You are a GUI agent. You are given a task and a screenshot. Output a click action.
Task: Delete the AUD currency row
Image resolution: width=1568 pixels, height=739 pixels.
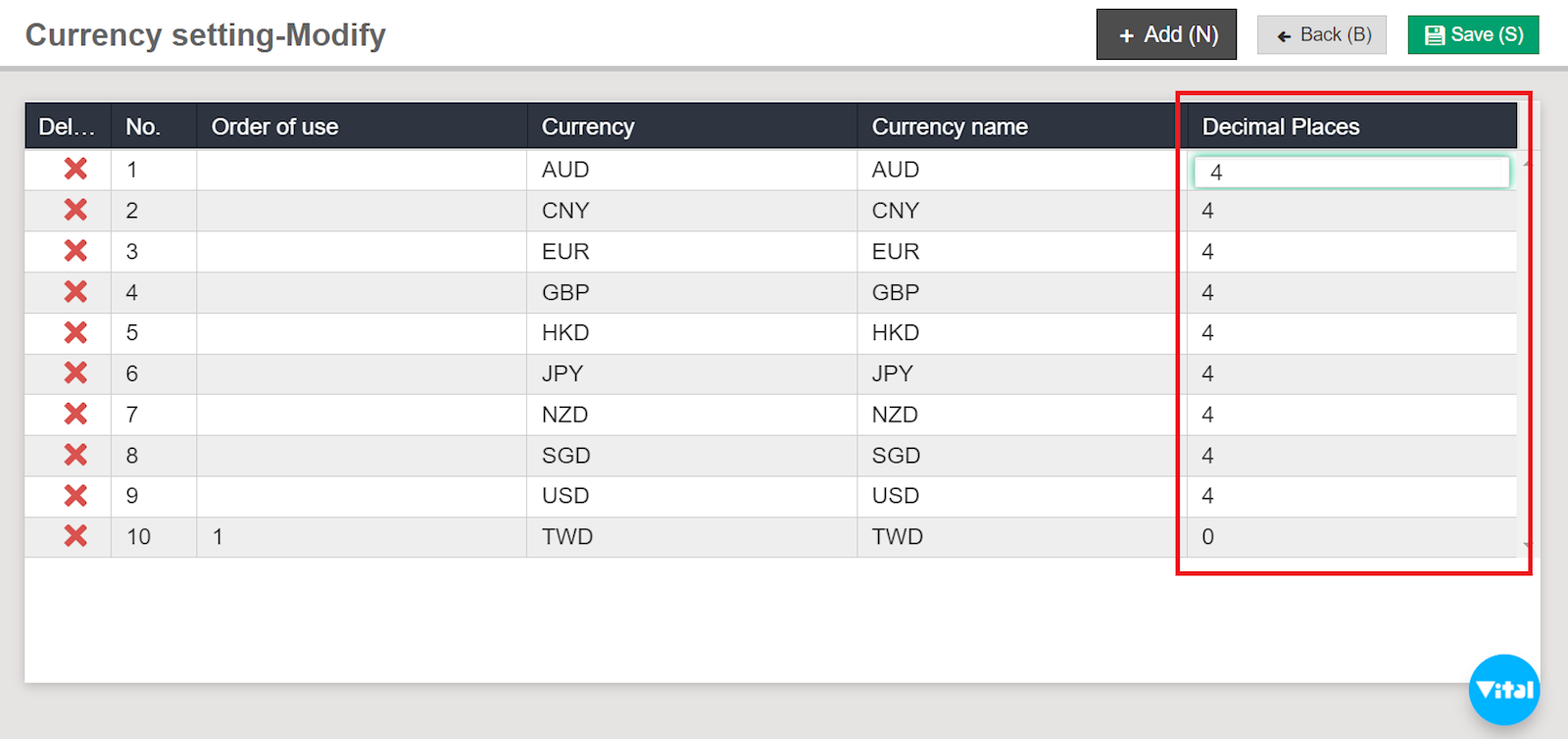click(x=75, y=169)
